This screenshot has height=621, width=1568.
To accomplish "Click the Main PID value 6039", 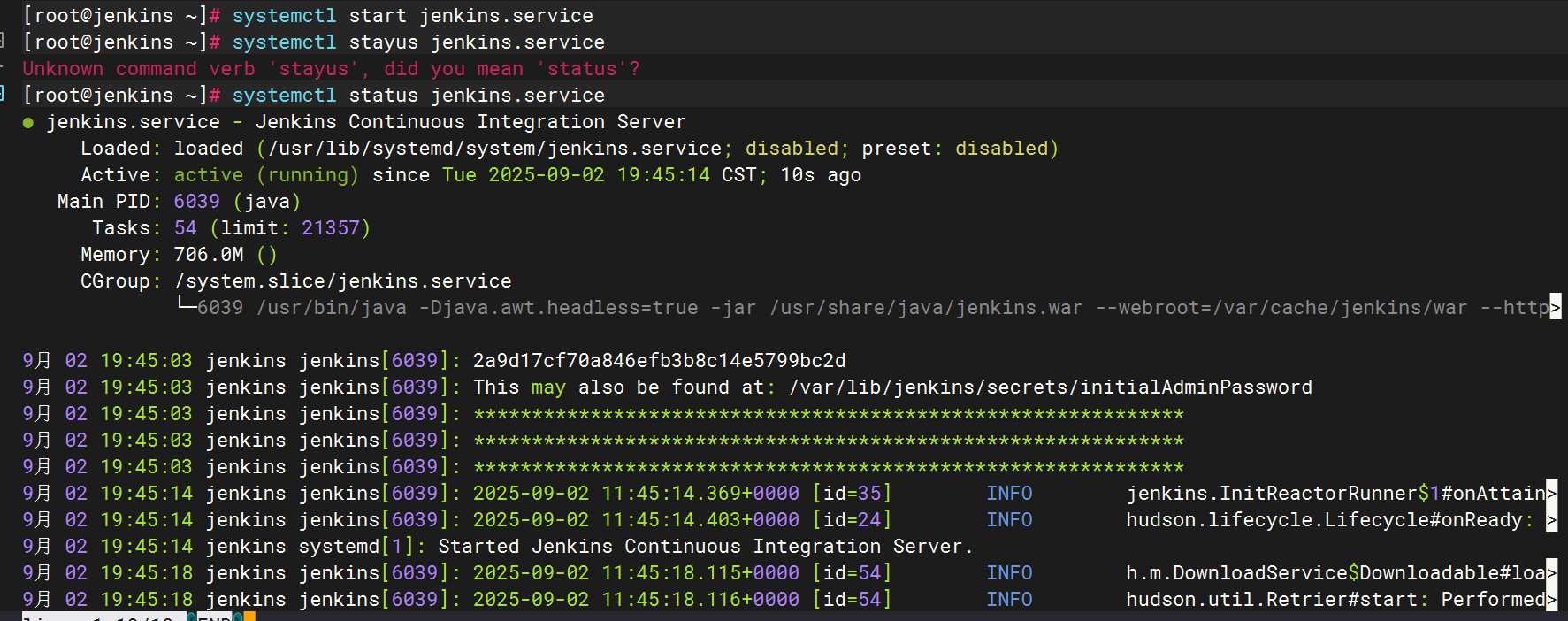I will click(197, 202).
